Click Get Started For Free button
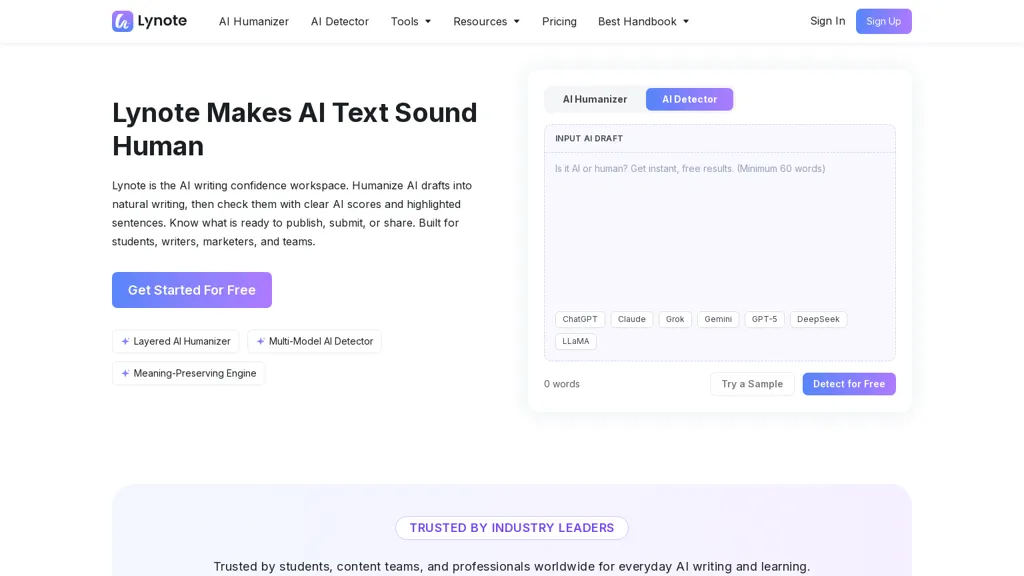The image size is (1024, 576). coord(191,290)
